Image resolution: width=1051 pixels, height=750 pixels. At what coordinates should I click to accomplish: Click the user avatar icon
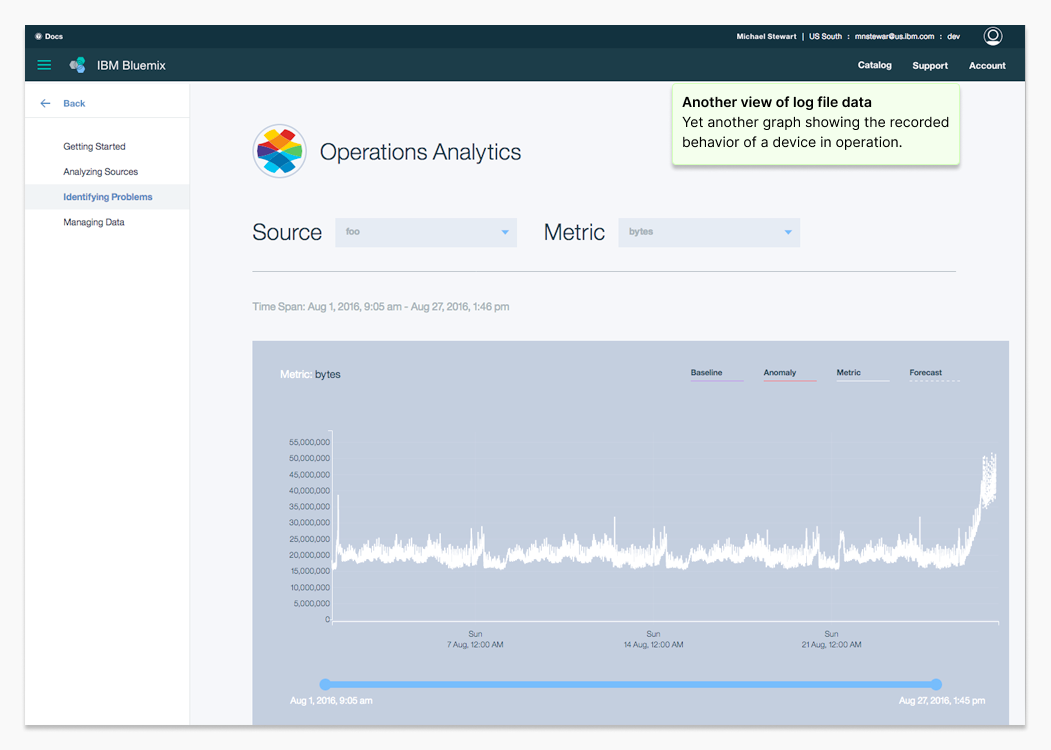pyautogui.click(x=992, y=36)
